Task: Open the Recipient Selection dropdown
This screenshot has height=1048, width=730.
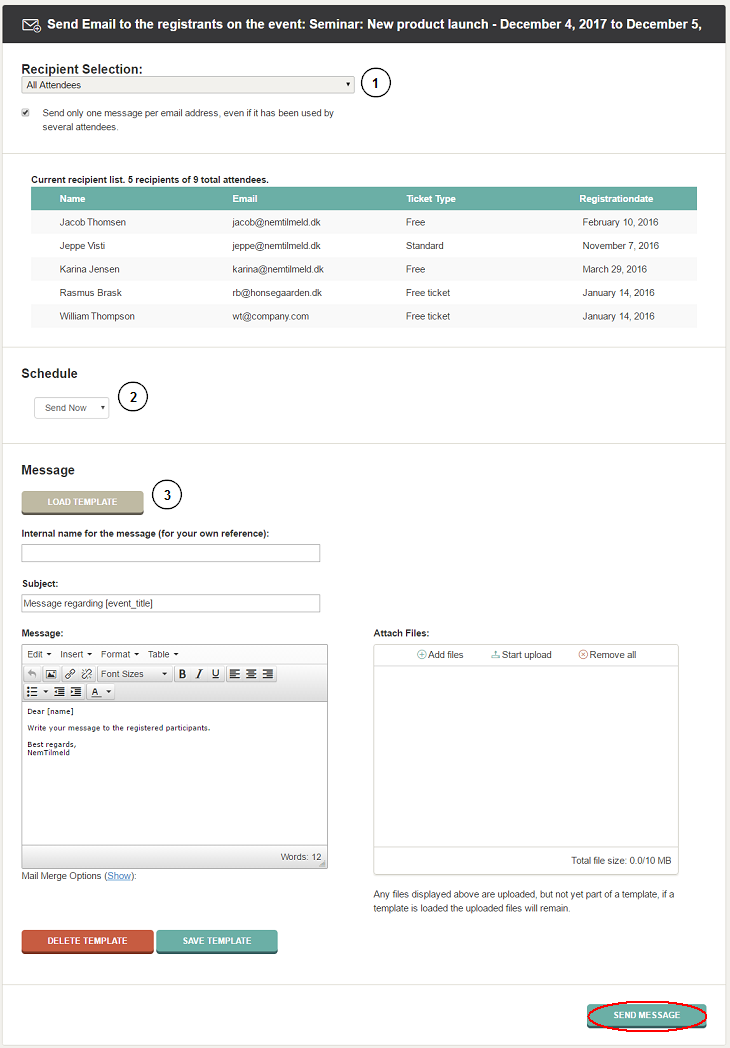Action: pos(188,85)
